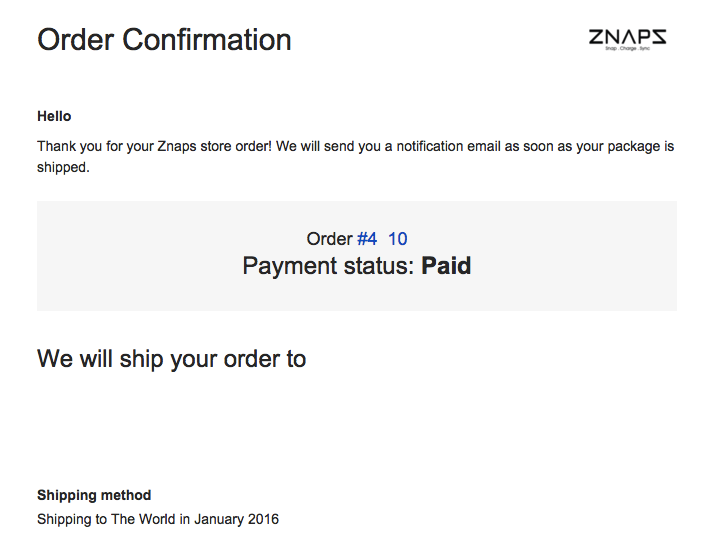Click the word "Order" before the order number
The height and width of the screenshot is (549, 715).
(x=329, y=239)
